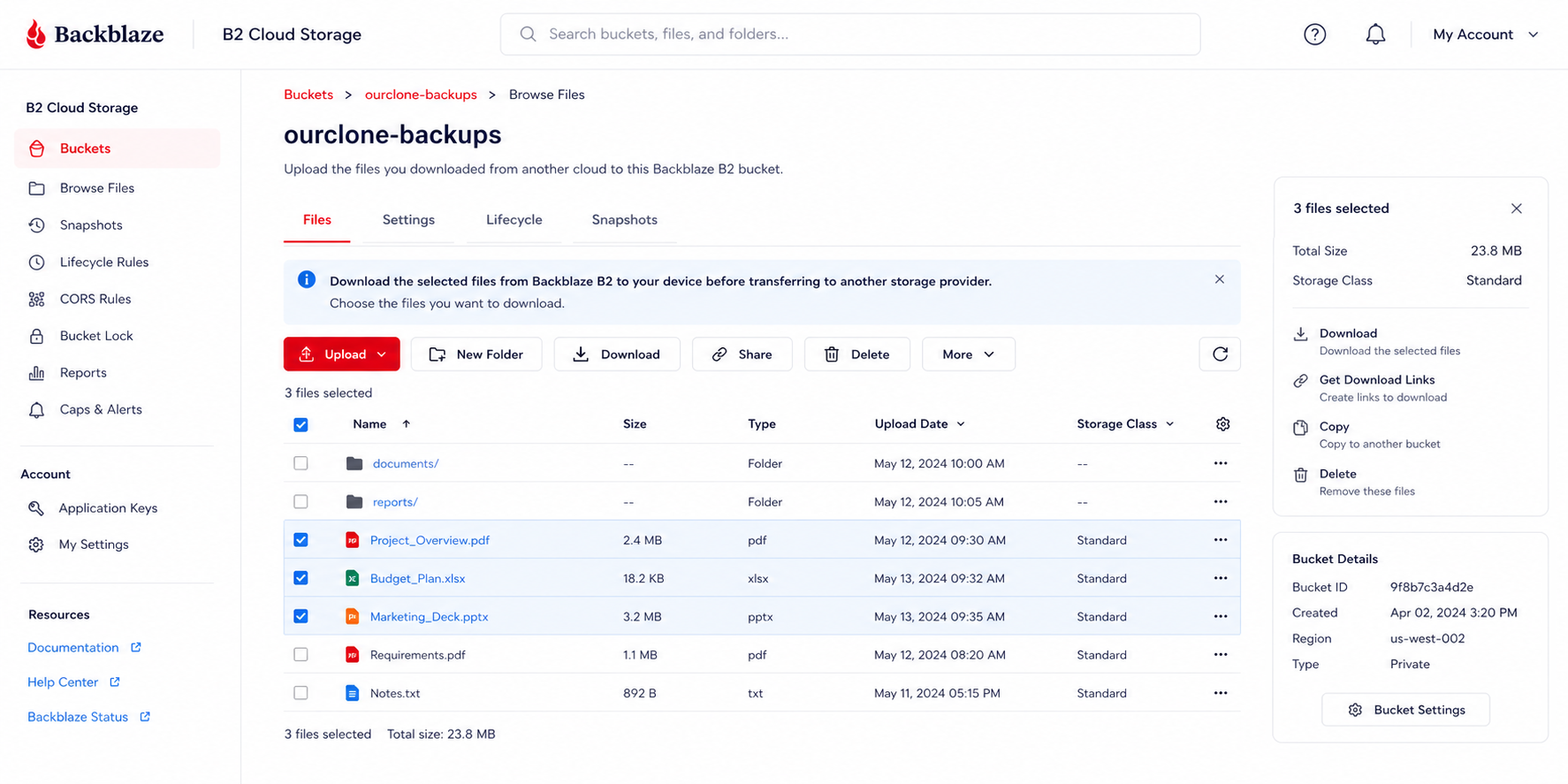Check the Requirements.pdf checkbox
1568x784 pixels.
(301, 655)
